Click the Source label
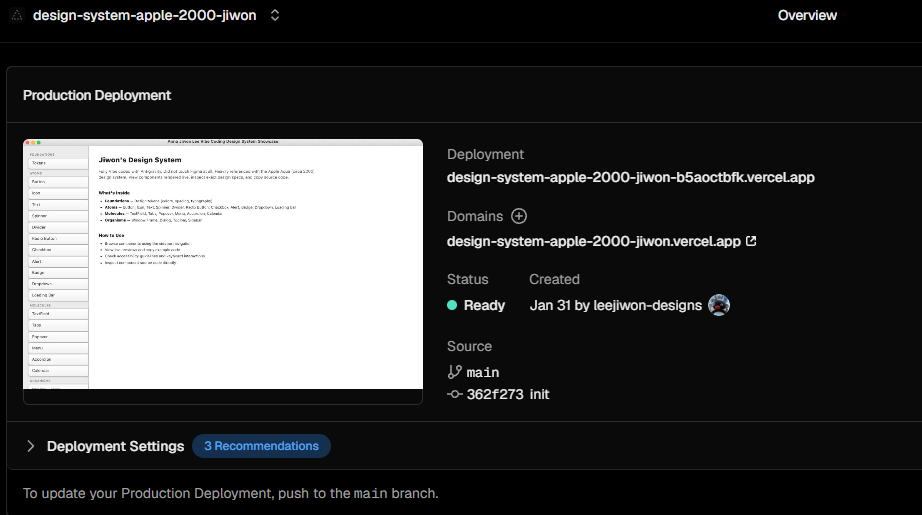The height and width of the screenshot is (515, 922). [469, 346]
